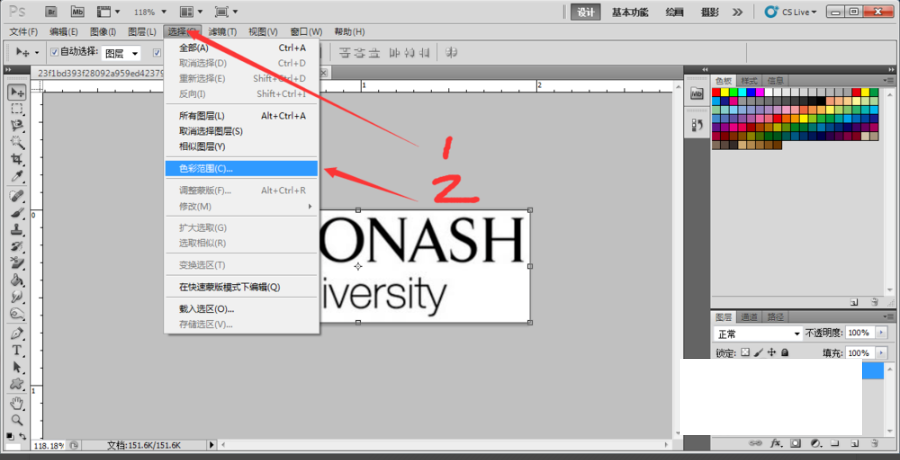This screenshot has height=460, width=900.
Task: Pick the yellow swatch in top row
Action: 725,92
